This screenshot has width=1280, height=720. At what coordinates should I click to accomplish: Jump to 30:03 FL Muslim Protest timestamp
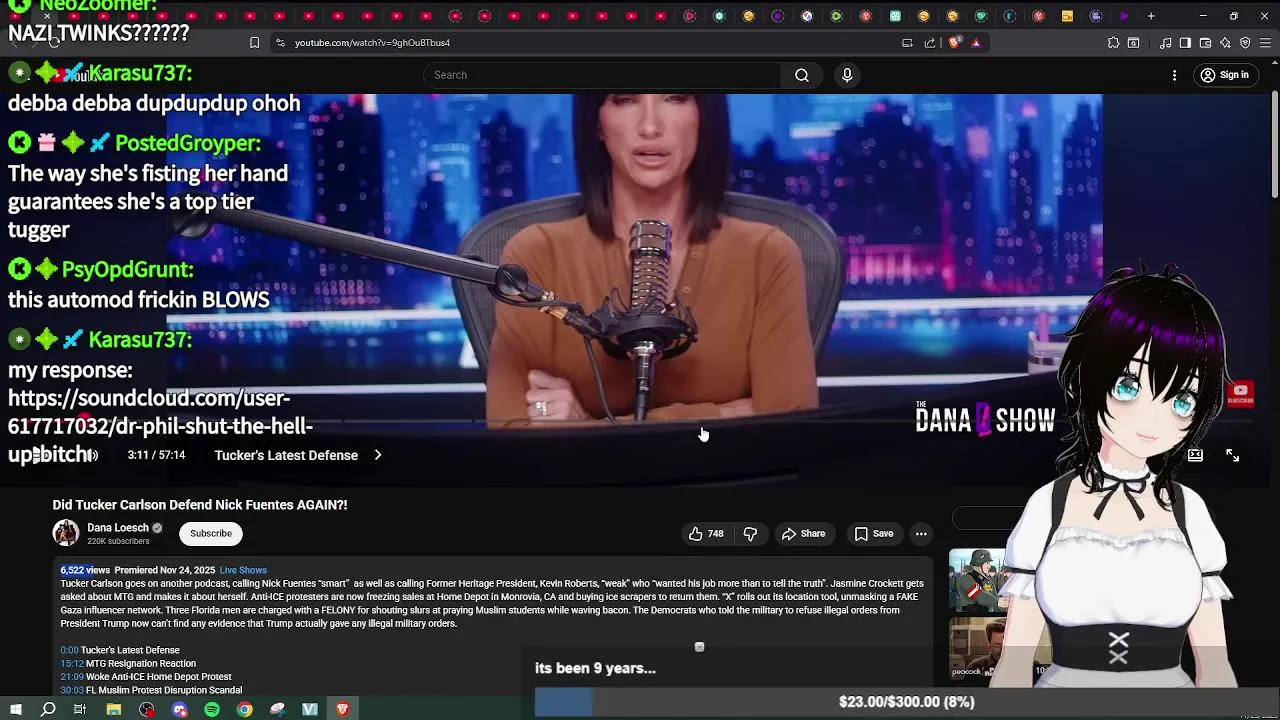click(x=72, y=690)
